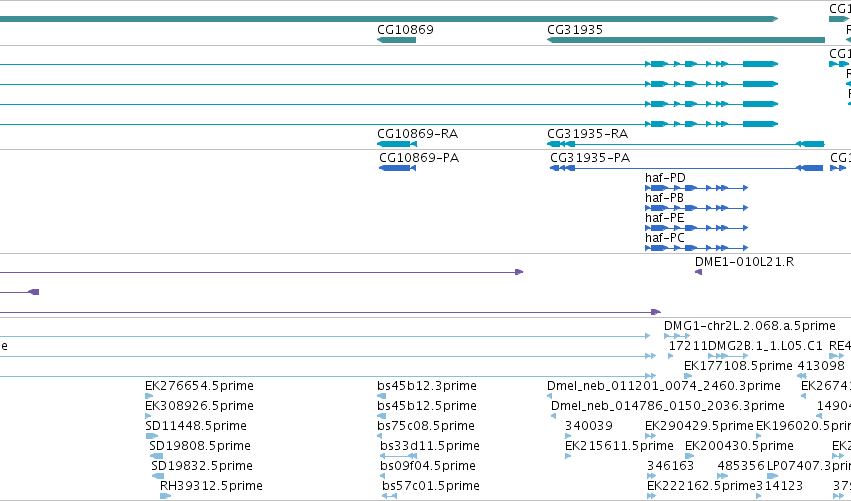Click the SD11448.5prime EST label
The image size is (851, 501).
(196, 426)
